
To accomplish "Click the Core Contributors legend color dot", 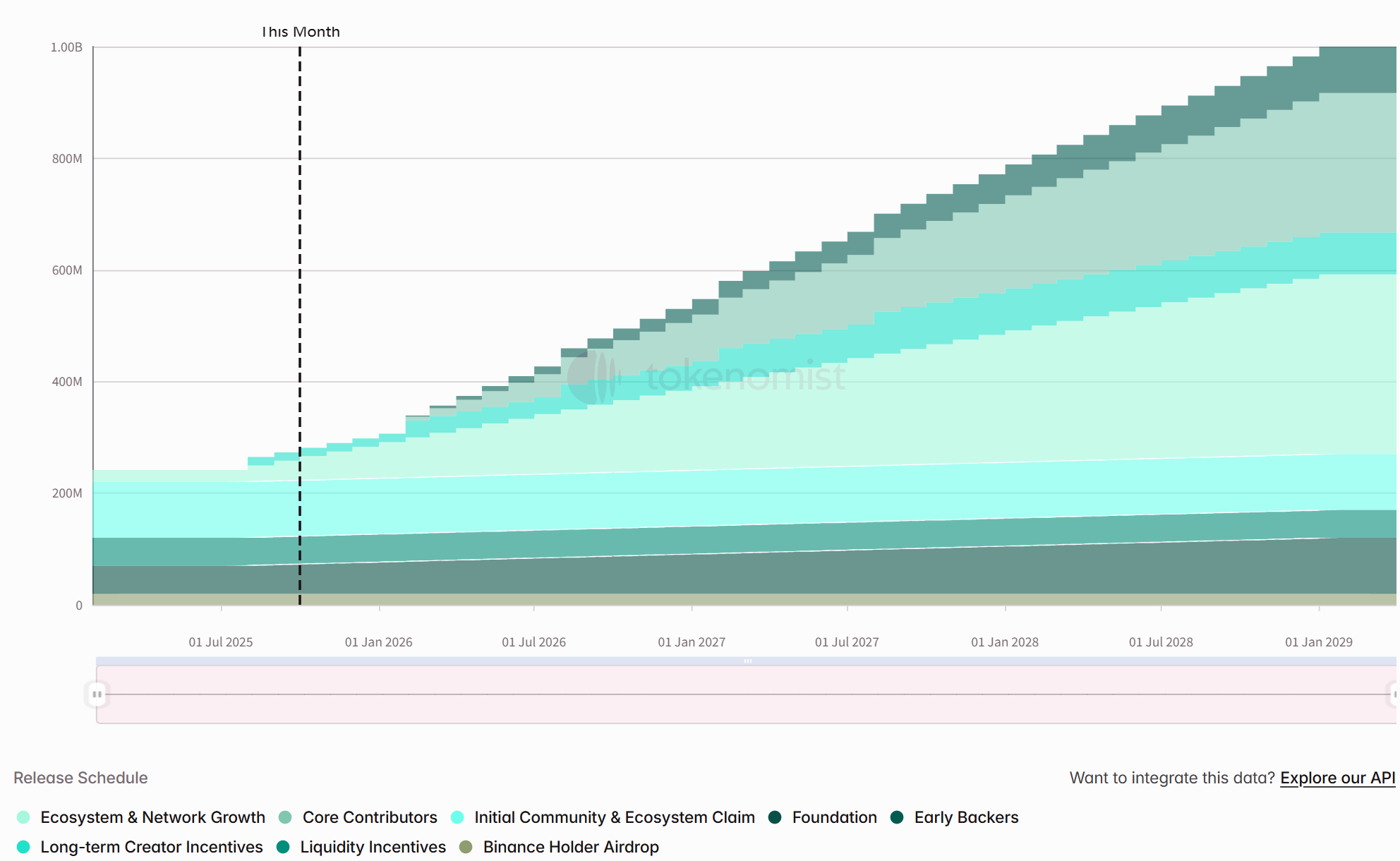I will click(x=284, y=817).
